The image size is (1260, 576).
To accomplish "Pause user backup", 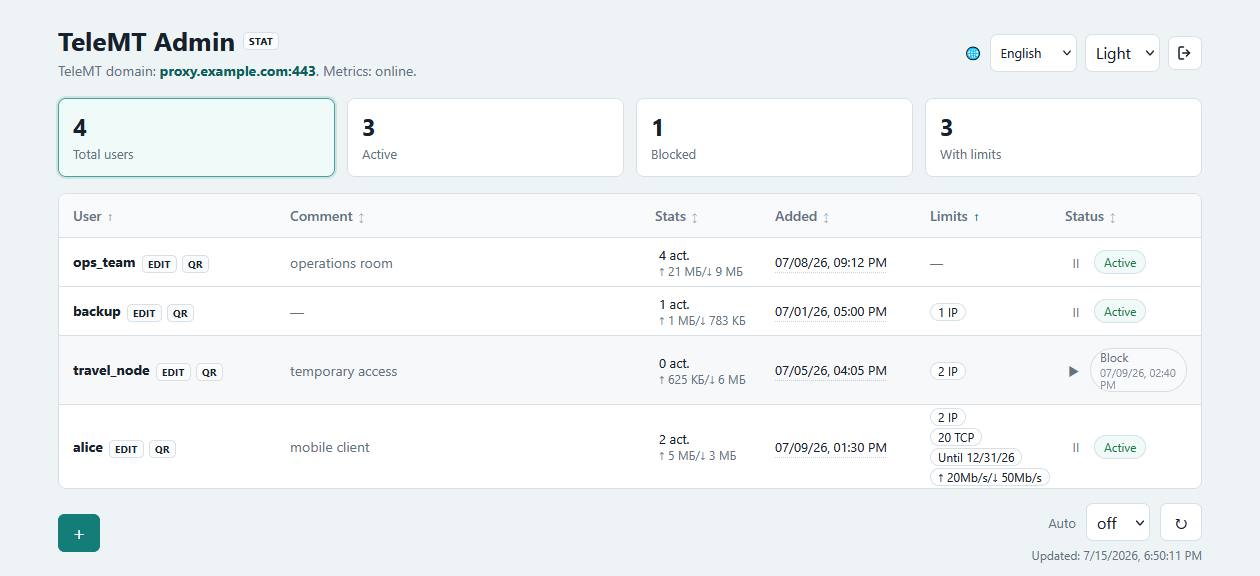I will click(x=1076, y=312).
